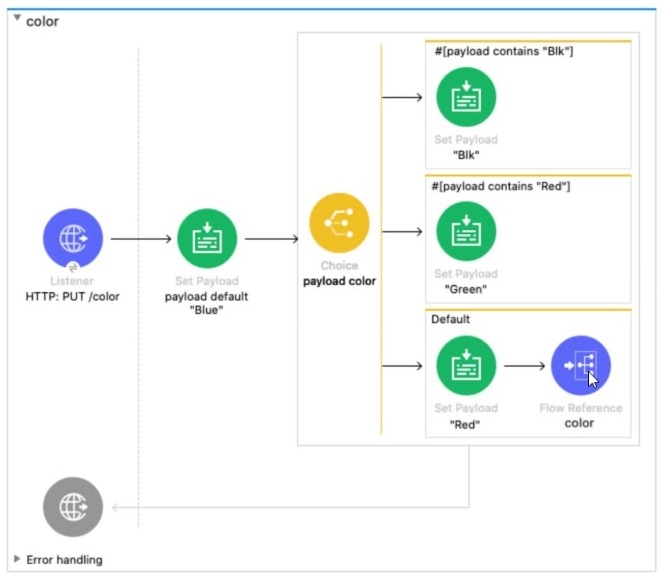Click the Default route header
This screenshot has width=662, height=577.
tap(450, 320)
